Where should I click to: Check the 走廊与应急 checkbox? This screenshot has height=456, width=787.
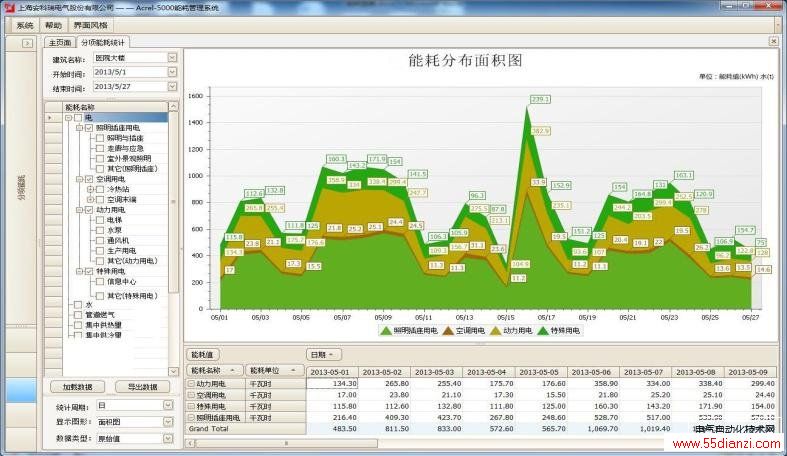tap(99, 148)
